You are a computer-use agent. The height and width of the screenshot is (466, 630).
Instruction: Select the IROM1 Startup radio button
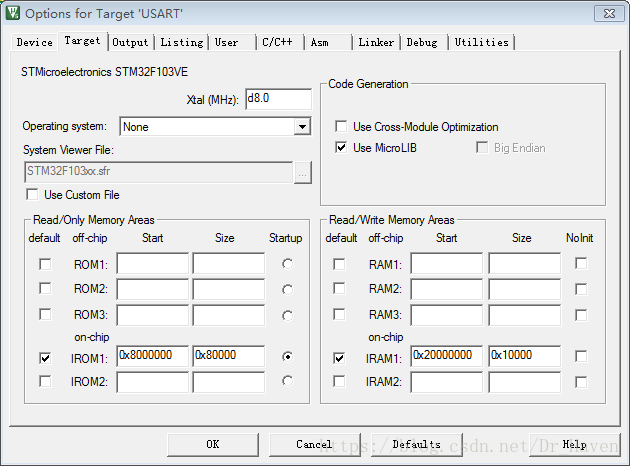click(288, 357)
